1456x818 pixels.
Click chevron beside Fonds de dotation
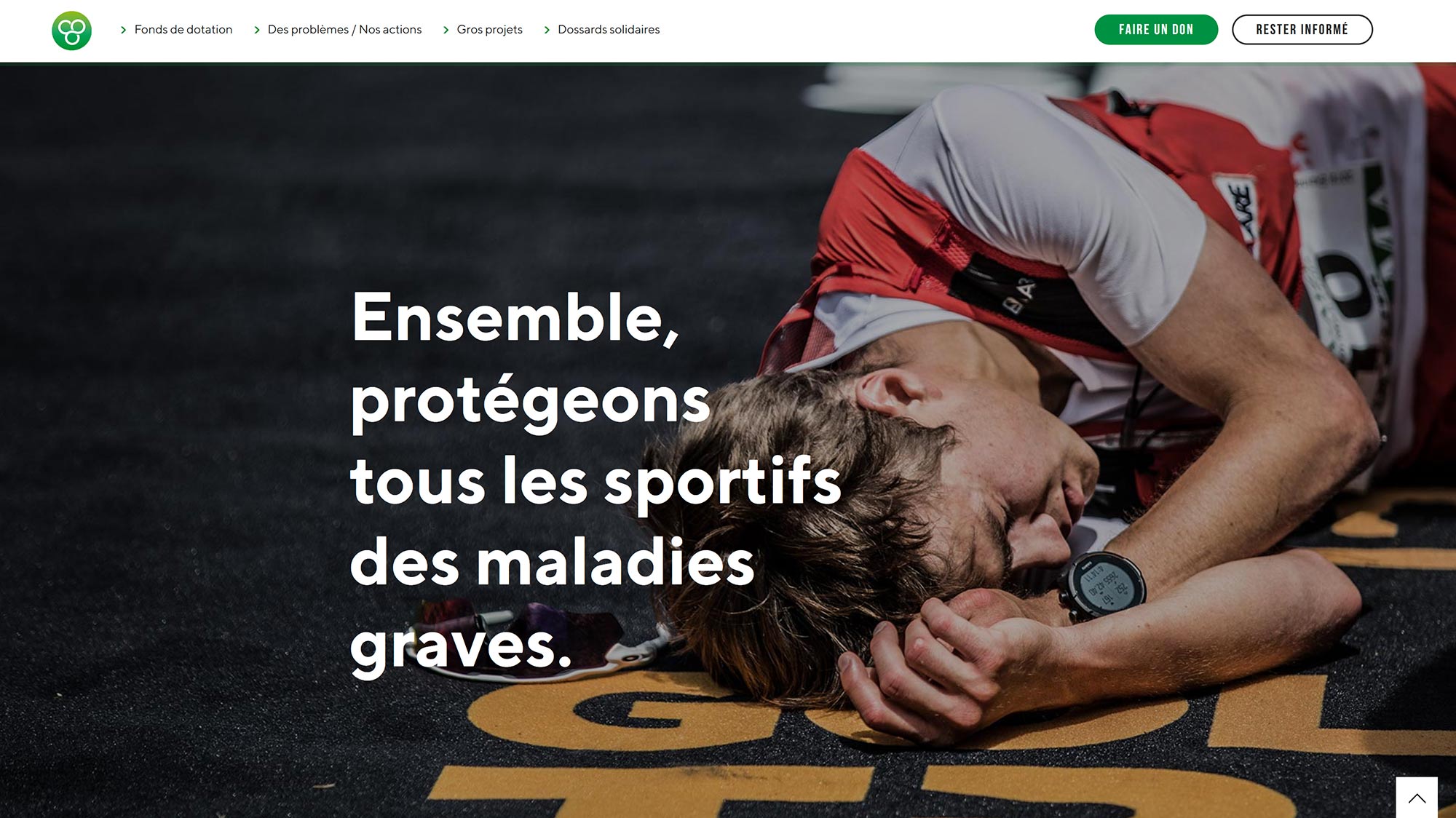[123, 30]
